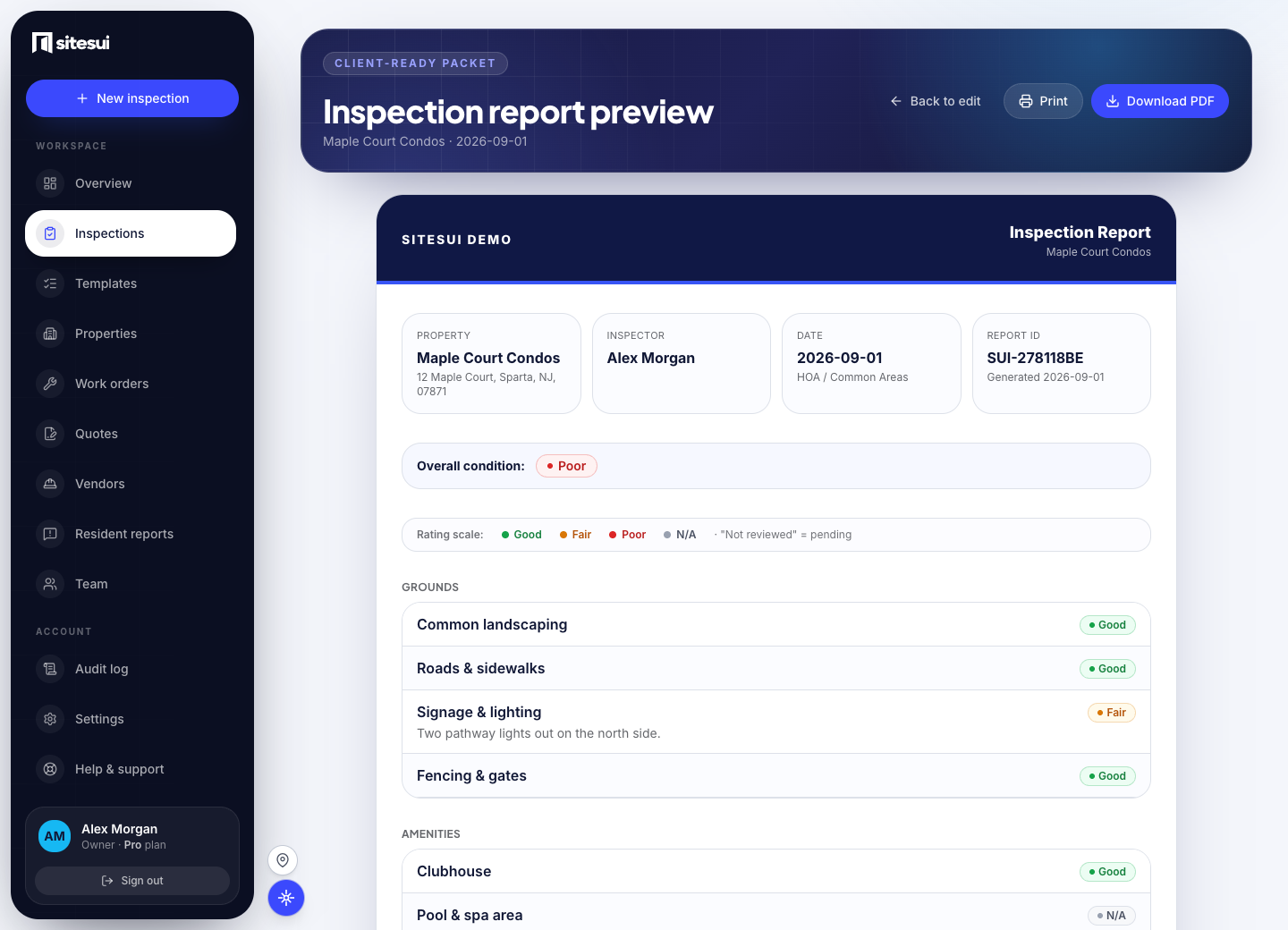Click the Resident reports message icon
This screenshot has height=930, width=1288.
[x=50, y=534]
